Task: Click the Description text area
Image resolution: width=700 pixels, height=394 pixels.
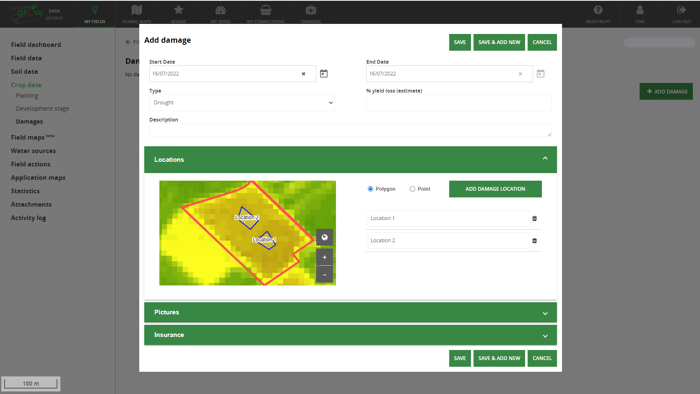Action: click(350, 130)
